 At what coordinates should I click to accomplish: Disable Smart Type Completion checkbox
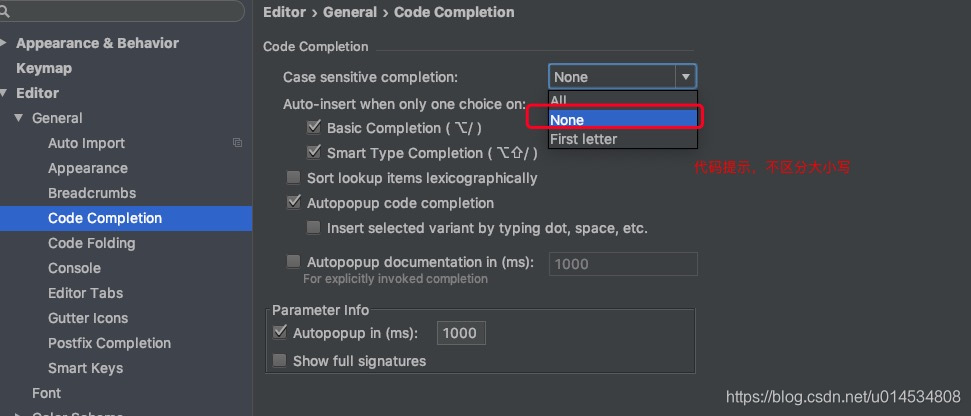tap(313, 153)
